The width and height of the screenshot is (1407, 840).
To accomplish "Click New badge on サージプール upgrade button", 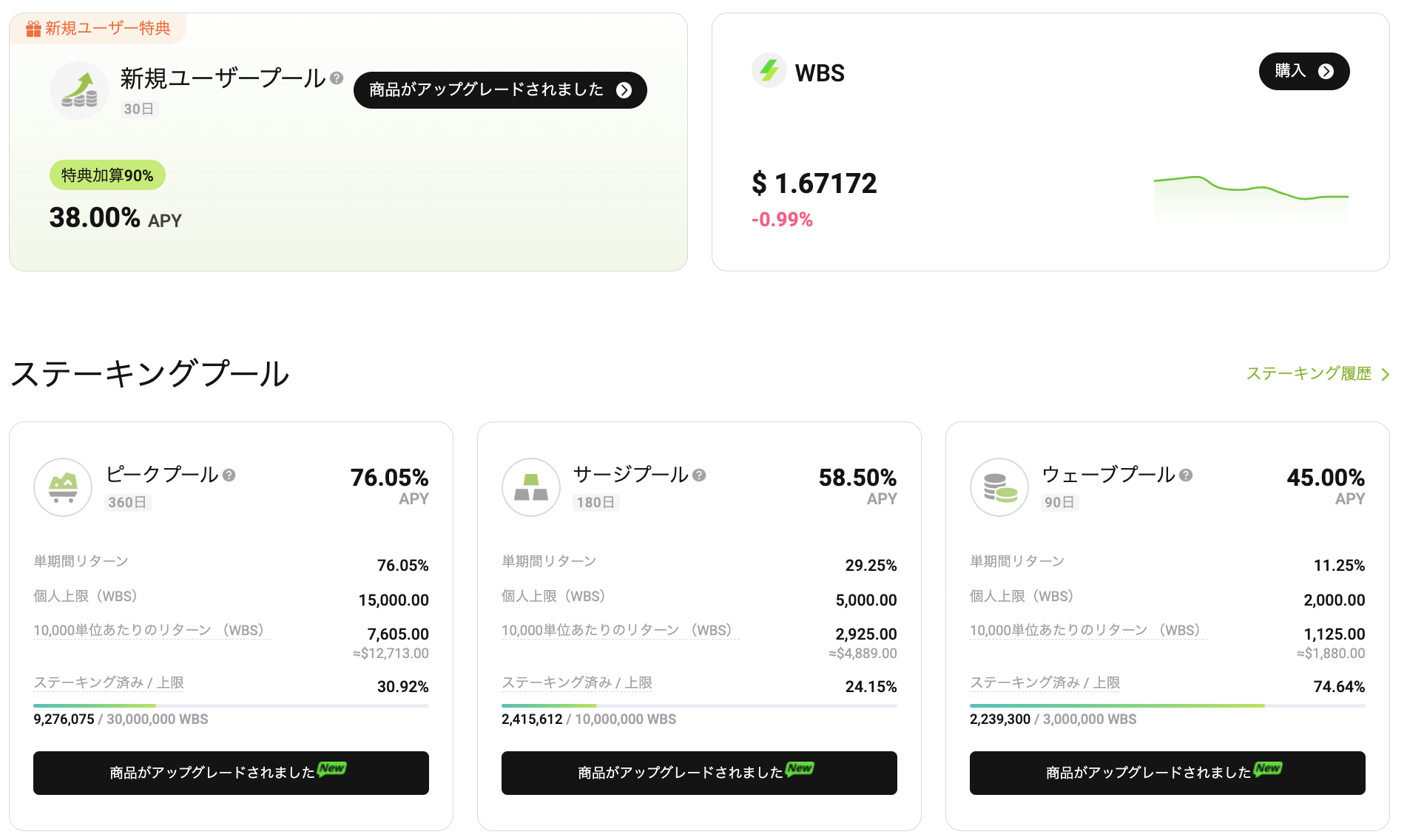I will coord(800,768).
